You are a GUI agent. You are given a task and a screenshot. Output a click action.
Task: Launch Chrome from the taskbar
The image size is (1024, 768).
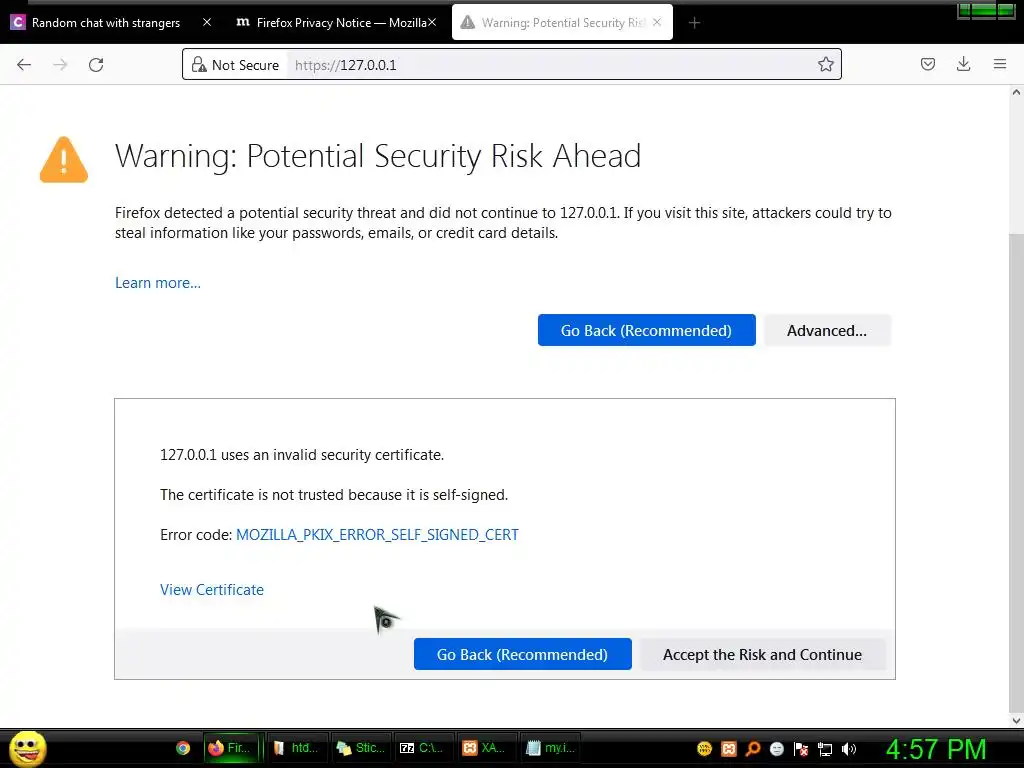183,748
